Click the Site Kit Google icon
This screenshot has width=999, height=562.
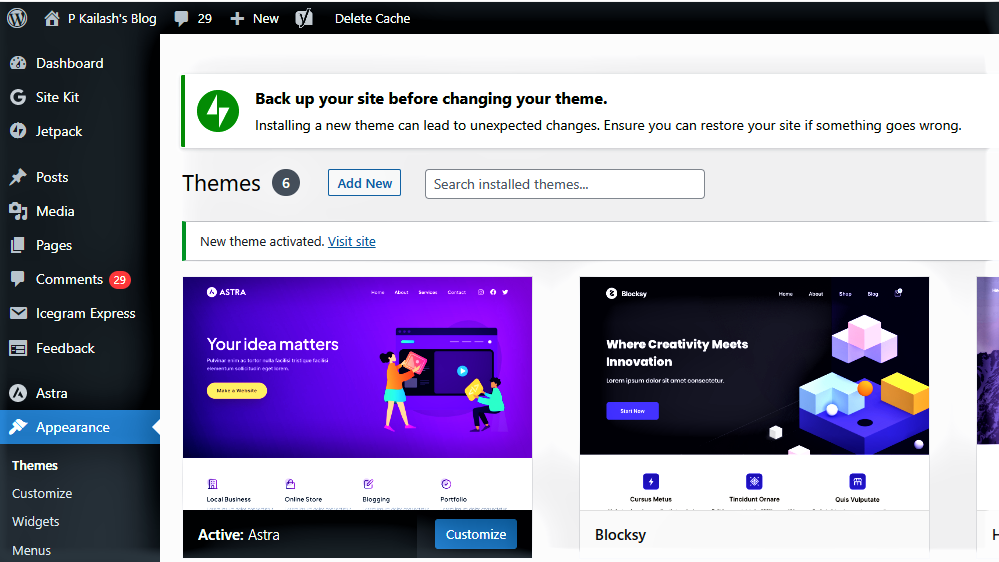click(18, 97)
